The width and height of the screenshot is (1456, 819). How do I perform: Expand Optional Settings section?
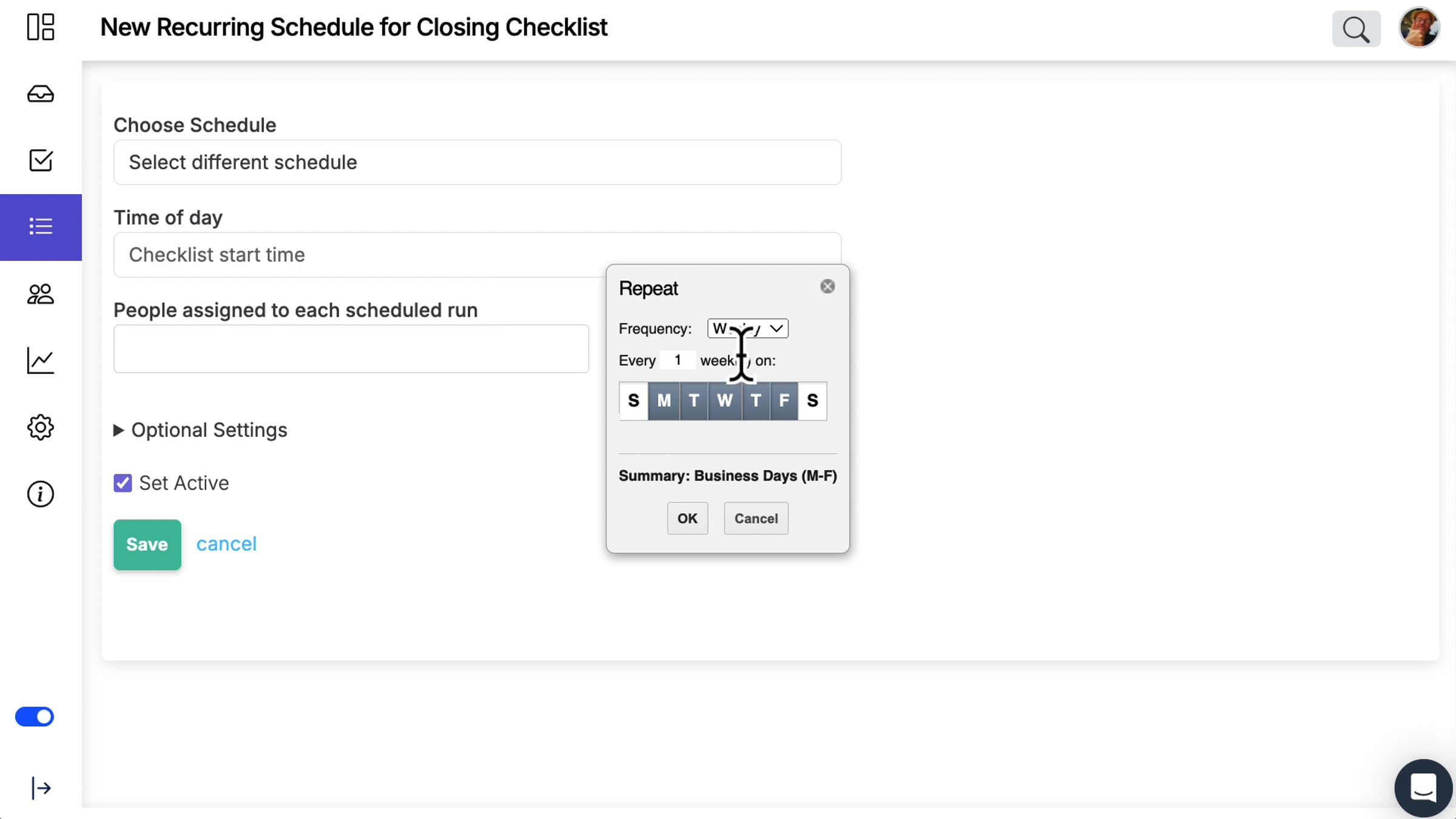(200, 430)
